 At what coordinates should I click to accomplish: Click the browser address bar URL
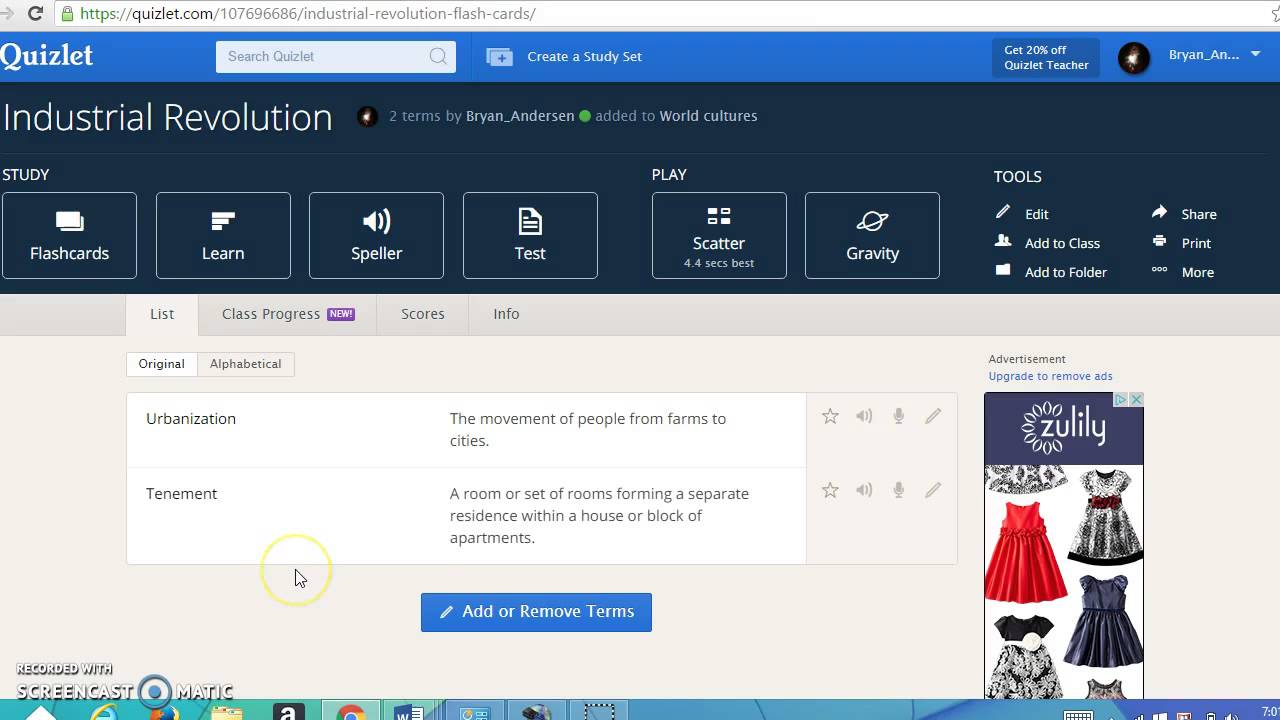(308, 14)
